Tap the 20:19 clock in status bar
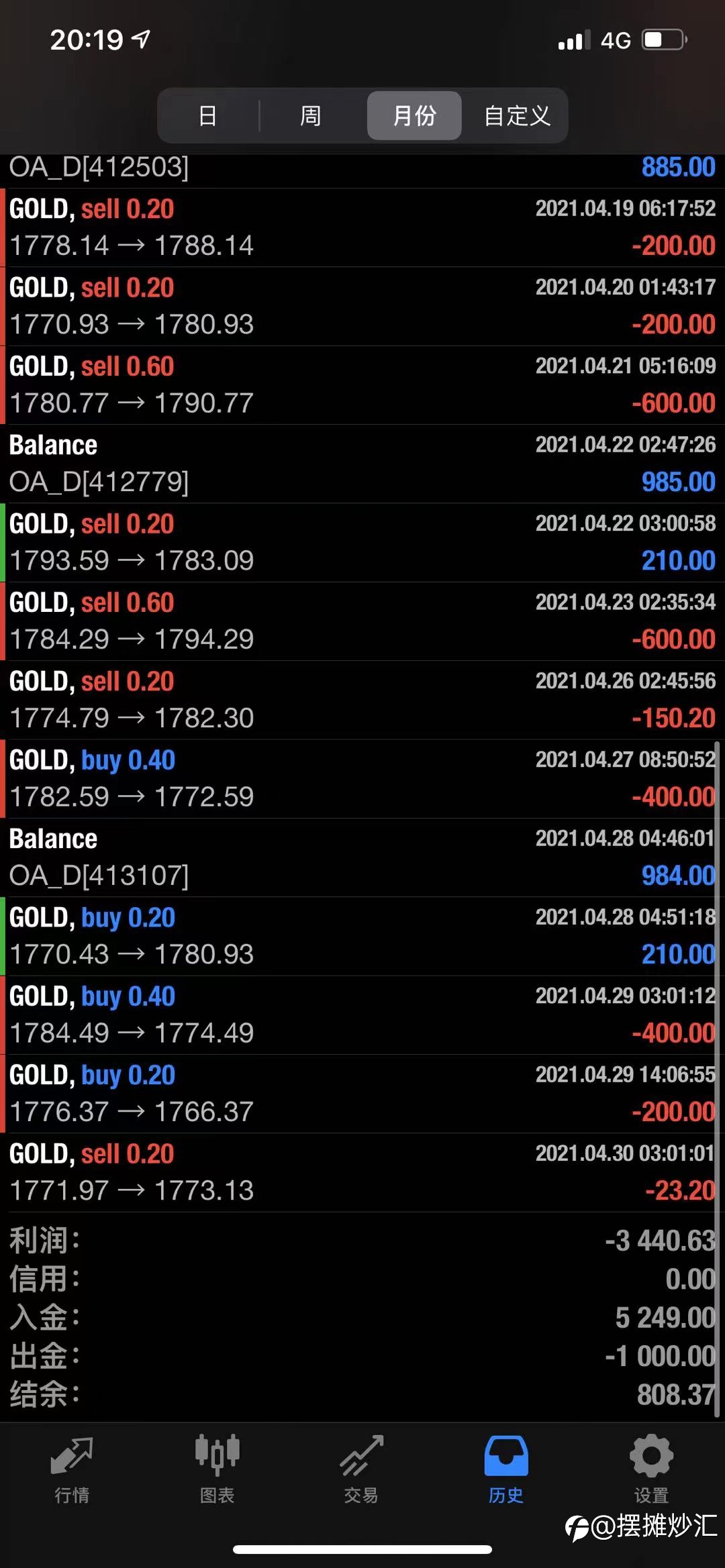This screenshot has height=1568, width=725. (87, 40)
